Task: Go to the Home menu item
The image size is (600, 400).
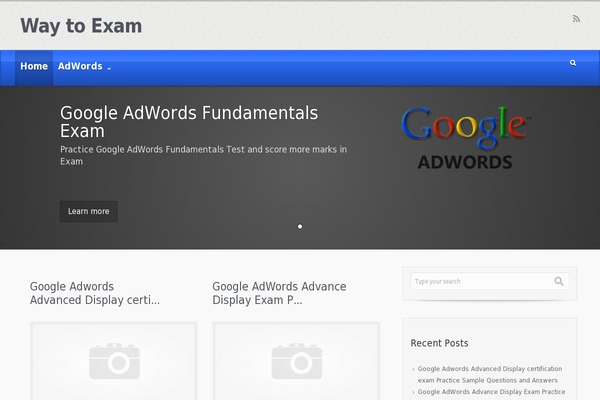Action: click(34, 66)
